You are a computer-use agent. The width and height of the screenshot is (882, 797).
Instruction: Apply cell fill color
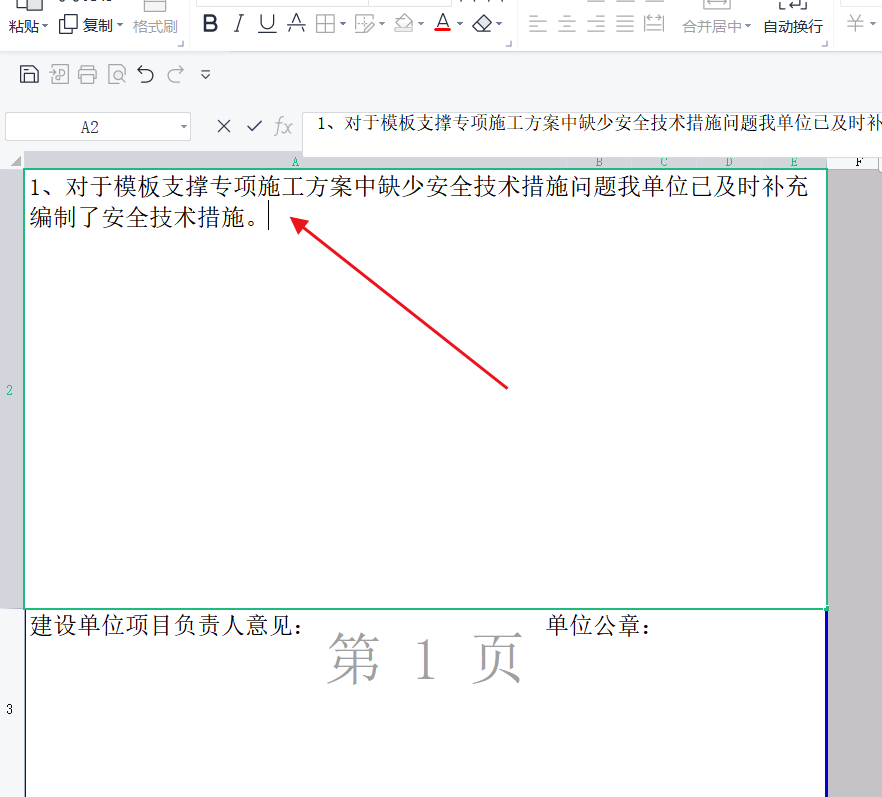click(x=404, y=24)
